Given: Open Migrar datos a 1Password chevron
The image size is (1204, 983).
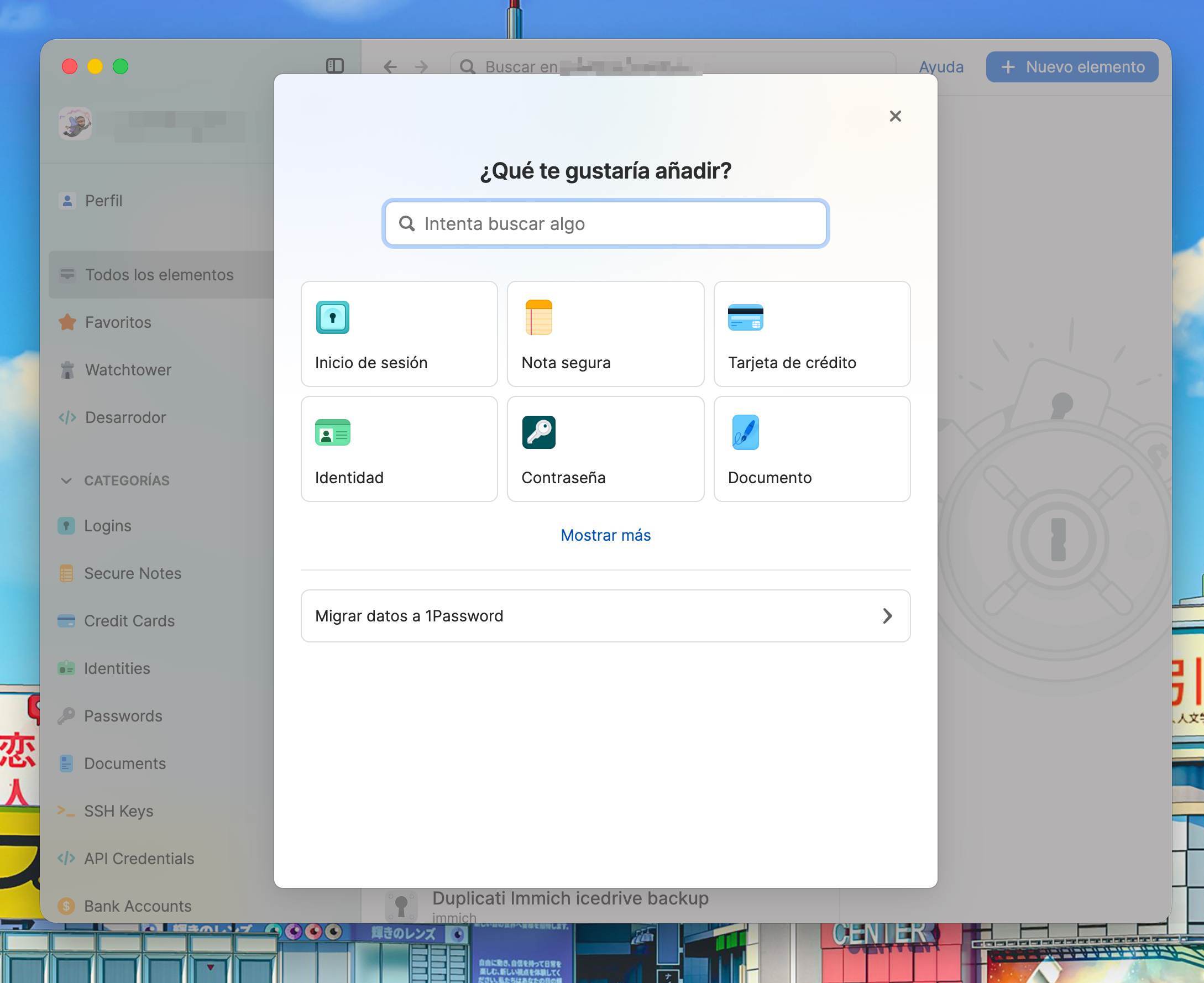Looking at the screenshot, I should coord(887,616).
